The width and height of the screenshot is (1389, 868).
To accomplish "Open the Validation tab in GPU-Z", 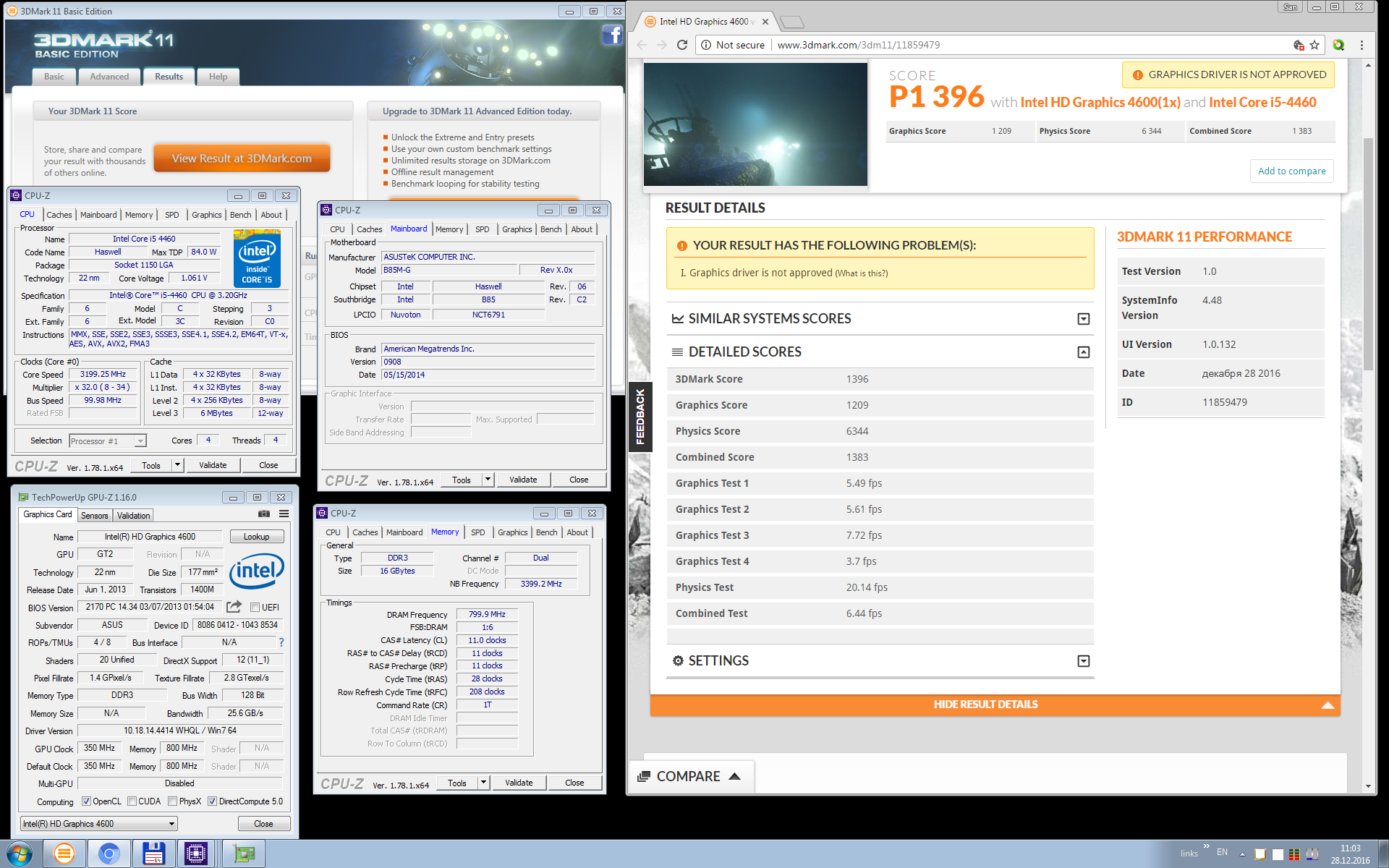I will coord(134,516).
